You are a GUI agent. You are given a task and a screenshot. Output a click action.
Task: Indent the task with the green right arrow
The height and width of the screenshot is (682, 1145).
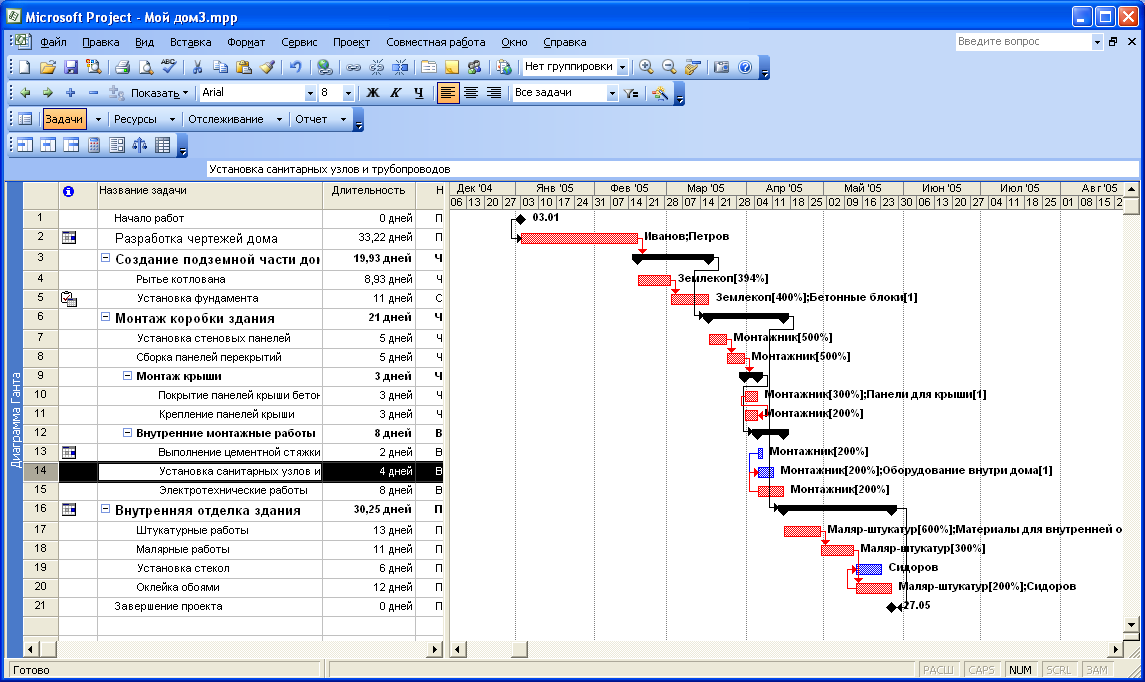click(47, 93)
